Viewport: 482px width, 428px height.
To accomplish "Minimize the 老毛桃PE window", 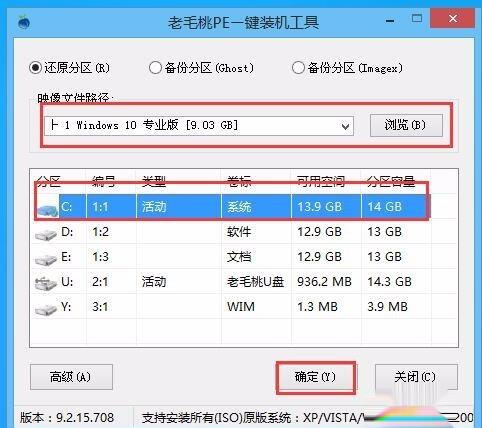I will point(390,21).
